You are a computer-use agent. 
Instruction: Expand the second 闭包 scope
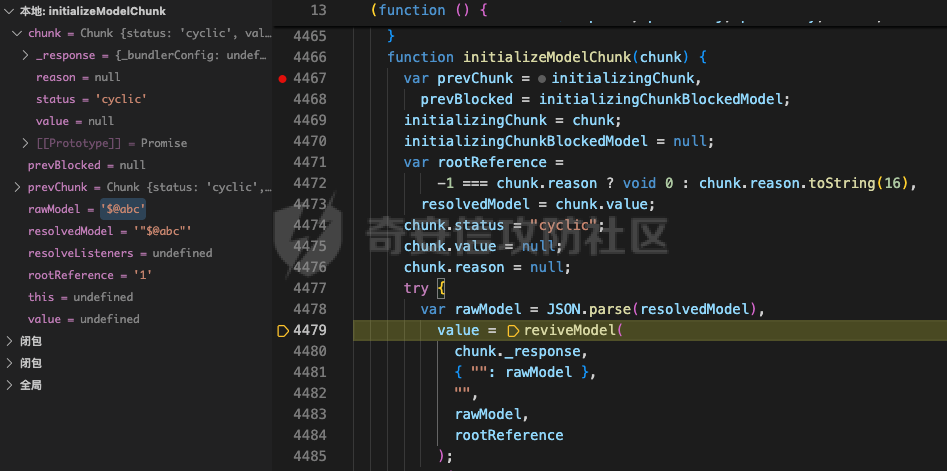click(x=9, y=363)
